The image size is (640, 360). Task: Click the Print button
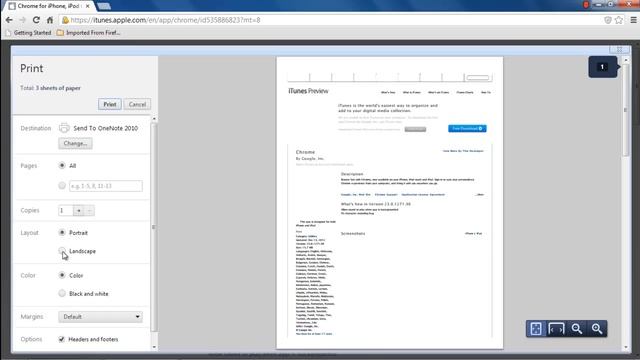tap(110, 104)
